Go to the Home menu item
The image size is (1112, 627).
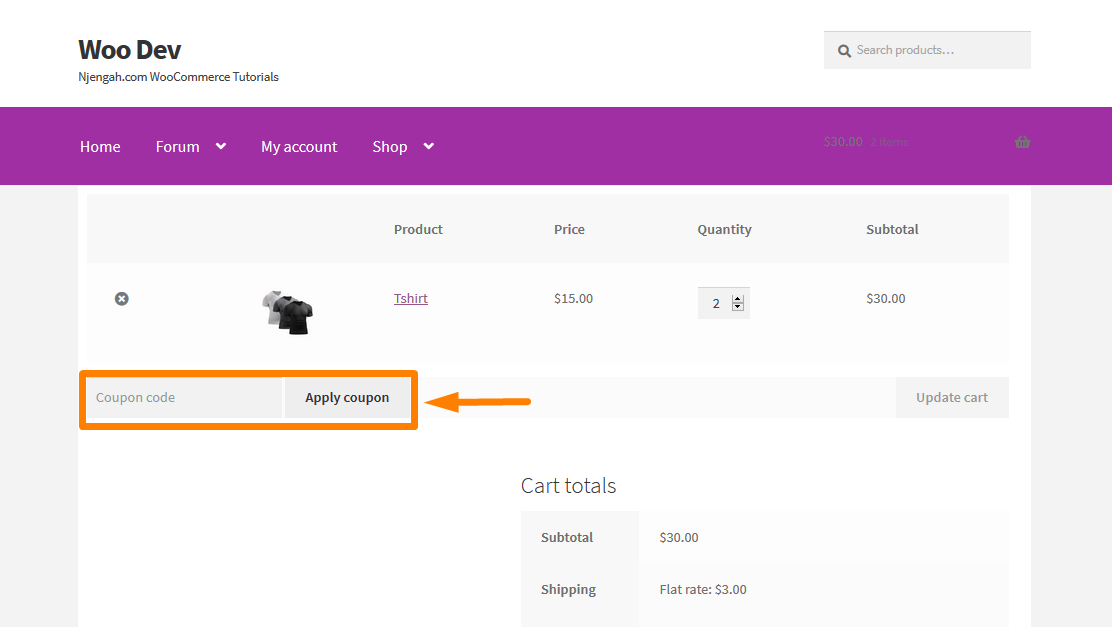[100, 147]
